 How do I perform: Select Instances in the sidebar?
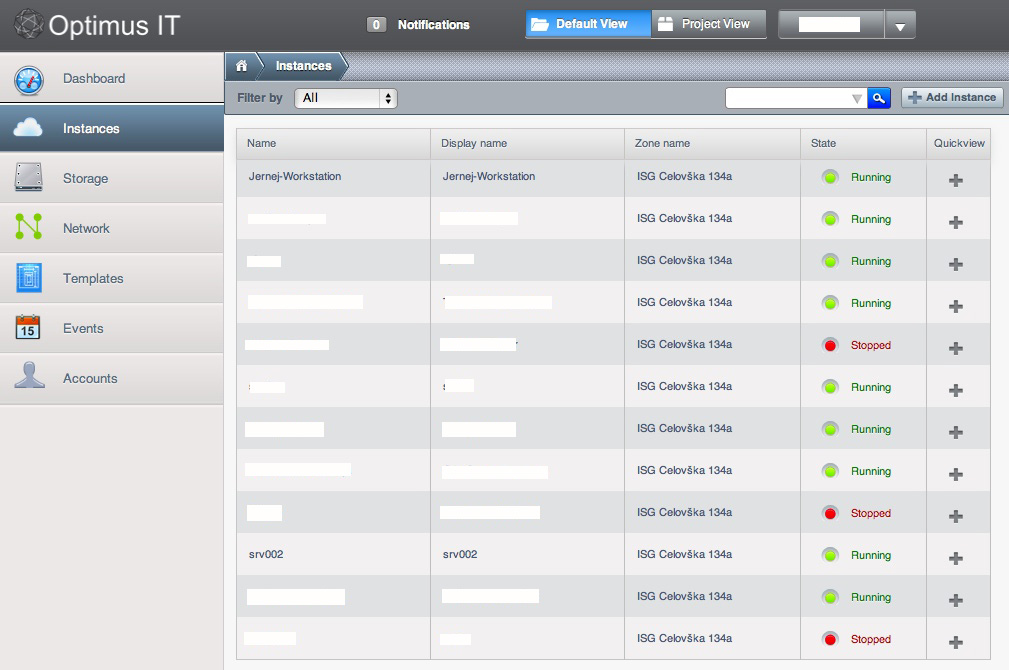click(111, 128)
